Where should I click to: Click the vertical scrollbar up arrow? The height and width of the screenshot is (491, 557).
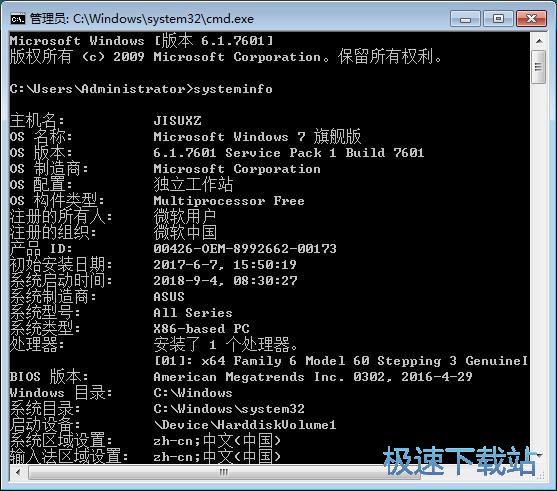point(539,41)
